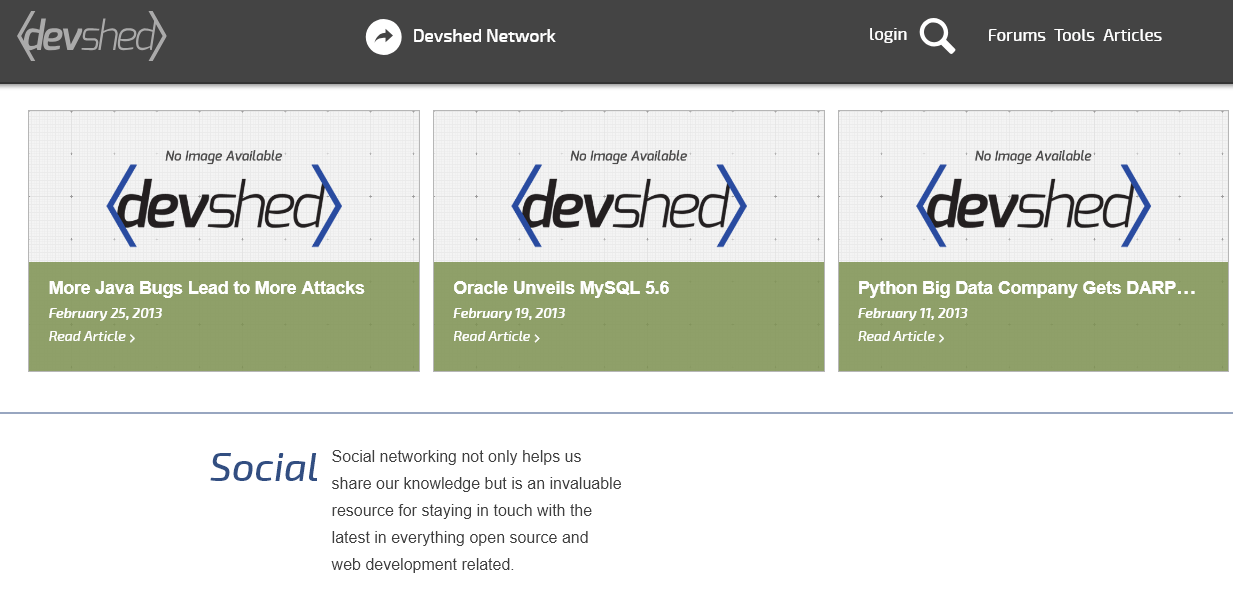Go to Articles in the top navigation
The width and height of the screenshot is (1233, 600).
1132,35
